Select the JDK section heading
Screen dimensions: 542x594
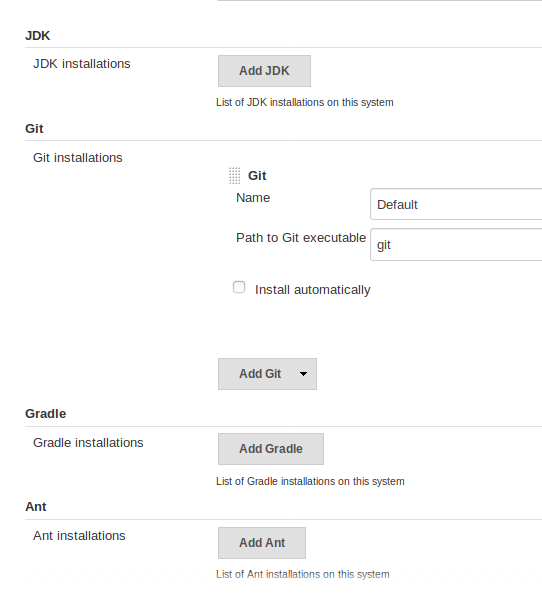coord(37,36)
